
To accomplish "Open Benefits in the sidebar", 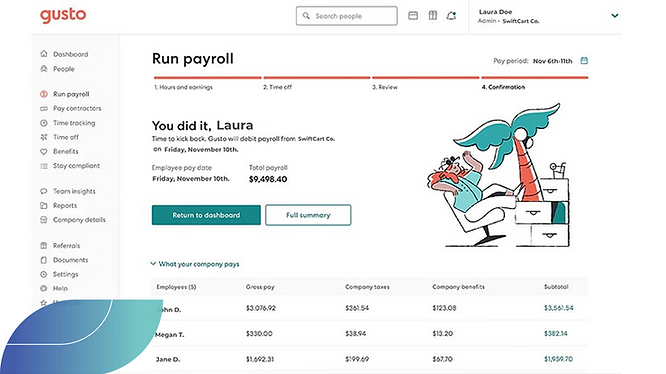I will 65,152.
